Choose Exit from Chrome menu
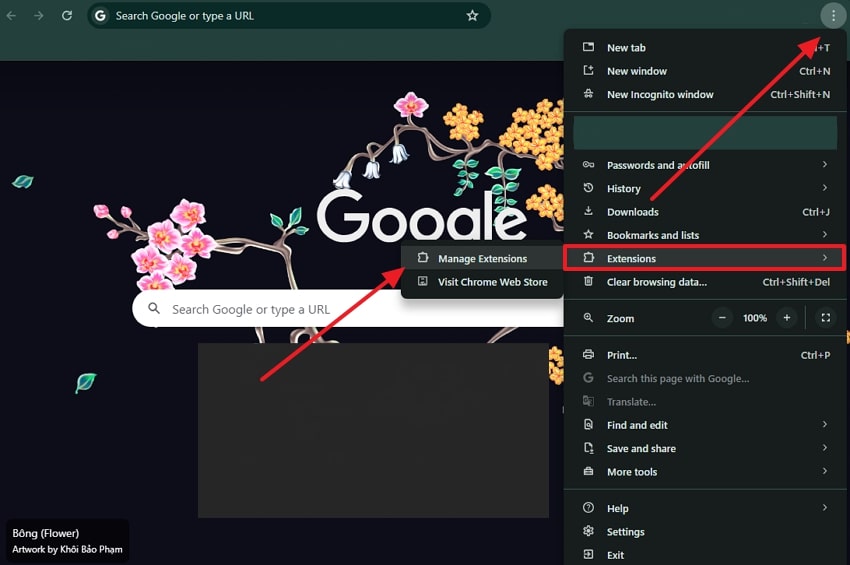 point(705,555)
